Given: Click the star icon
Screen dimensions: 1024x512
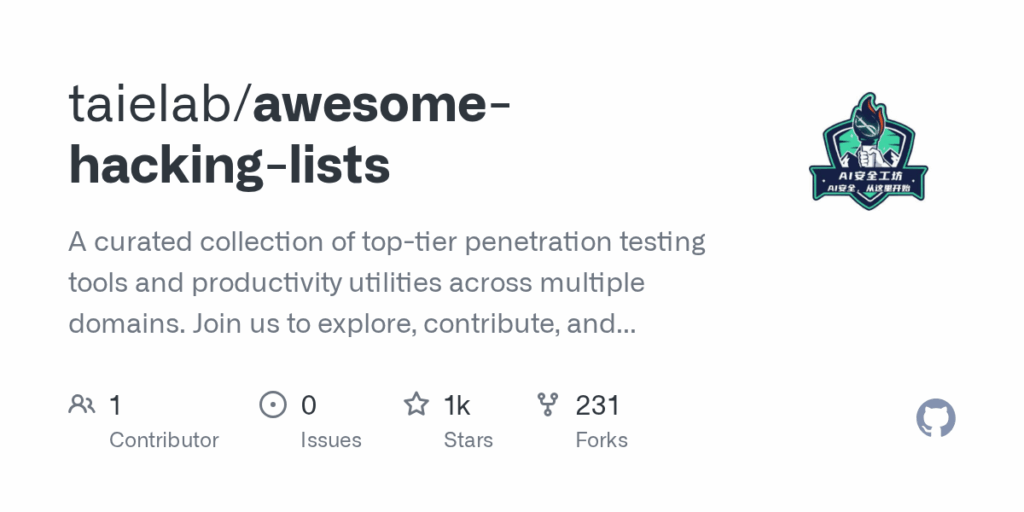Looking at the screenshot, I should [x=416, y=404].
